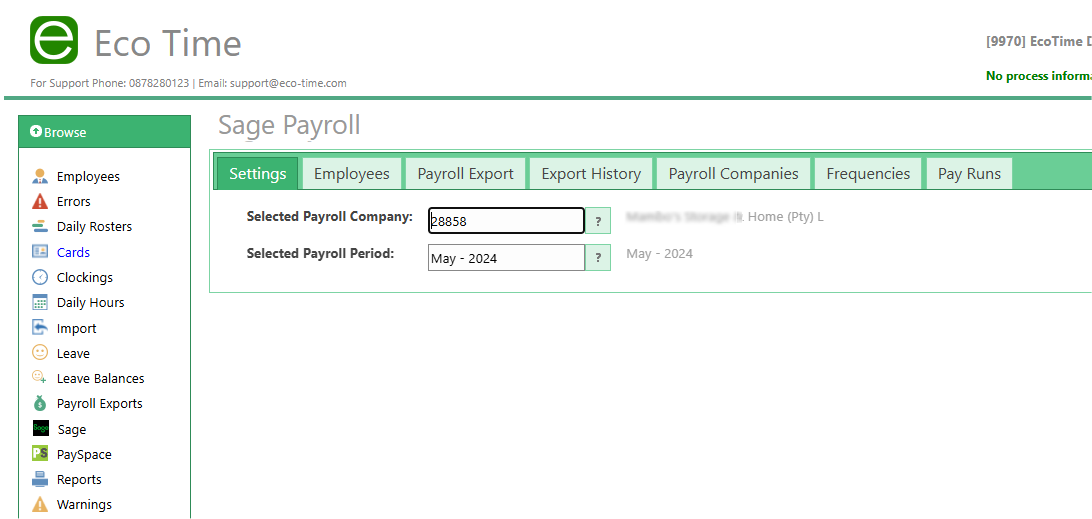Switch to the Payroll Export tab

465,173
